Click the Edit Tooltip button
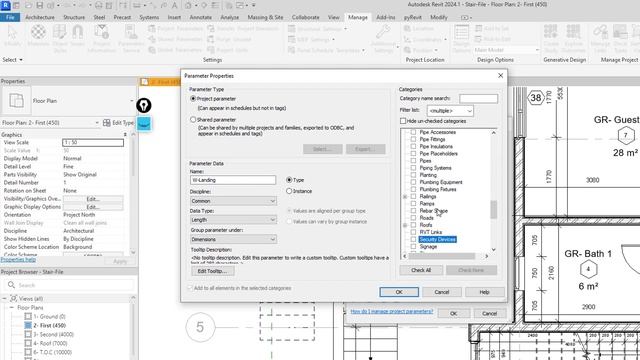Viewport: 640px width, 360px height. click(x=213, y=271)
